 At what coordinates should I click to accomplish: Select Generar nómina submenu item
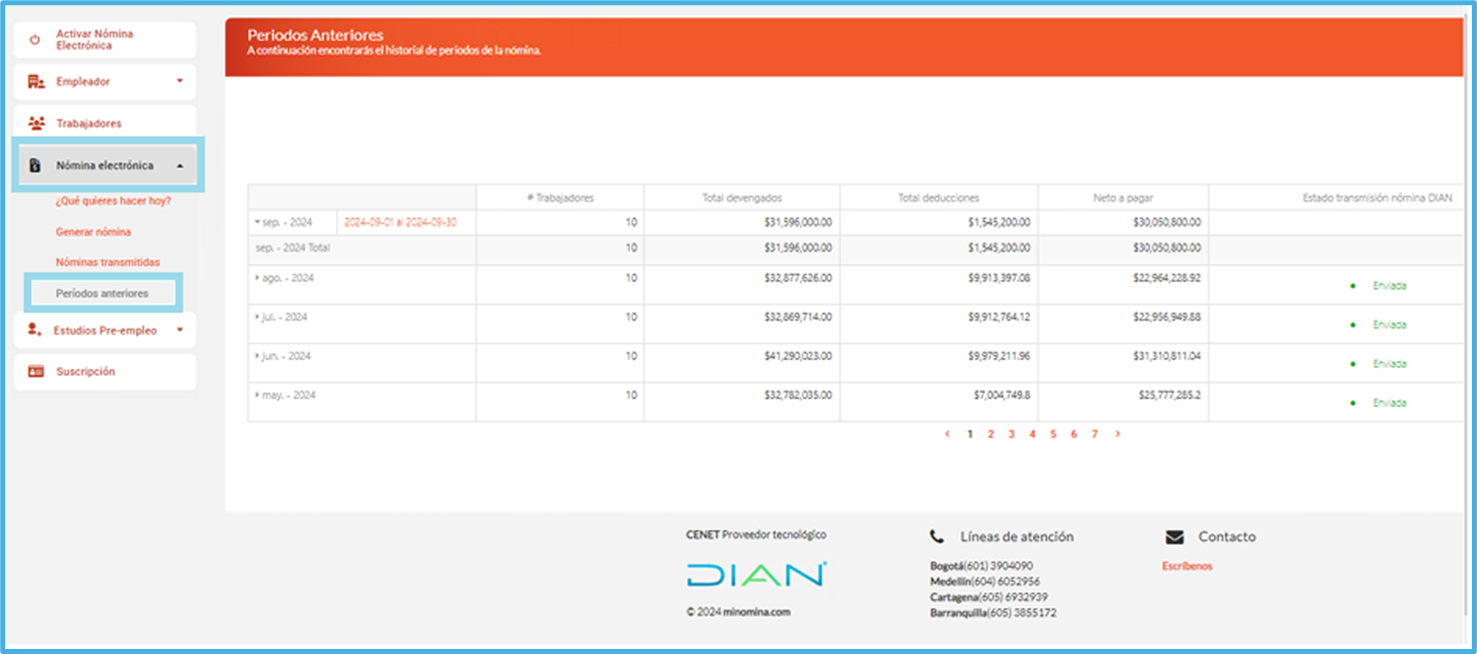pyautogui.click(x=93, y=232)
